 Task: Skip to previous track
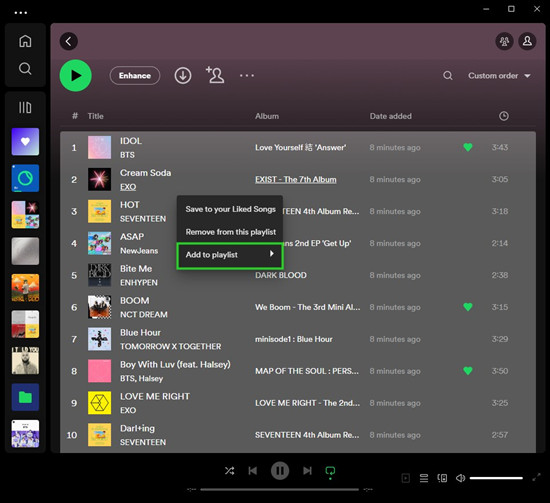(253, 471)
